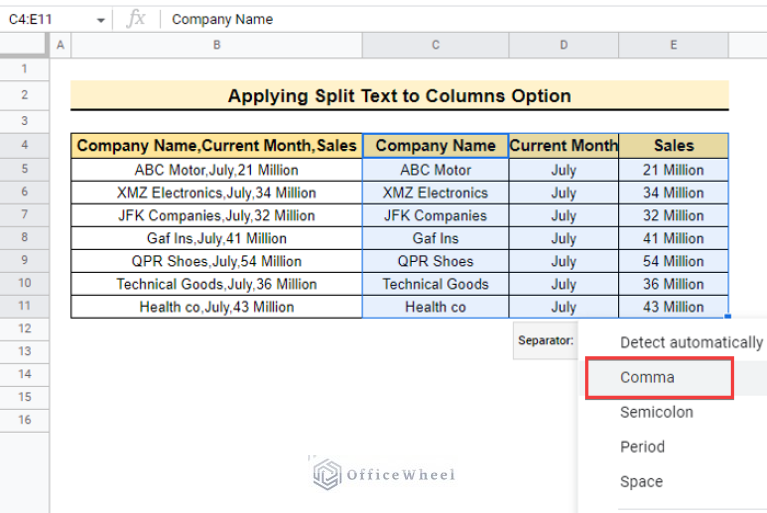Click the select-all corner box
The image size is (767, 513).
pyautogui.click(x=24, y=45)
